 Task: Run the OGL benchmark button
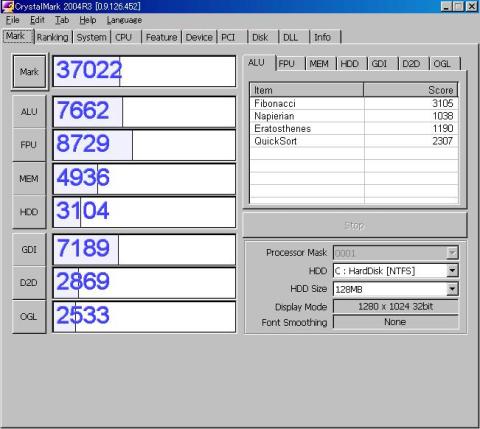coord(29,316)
